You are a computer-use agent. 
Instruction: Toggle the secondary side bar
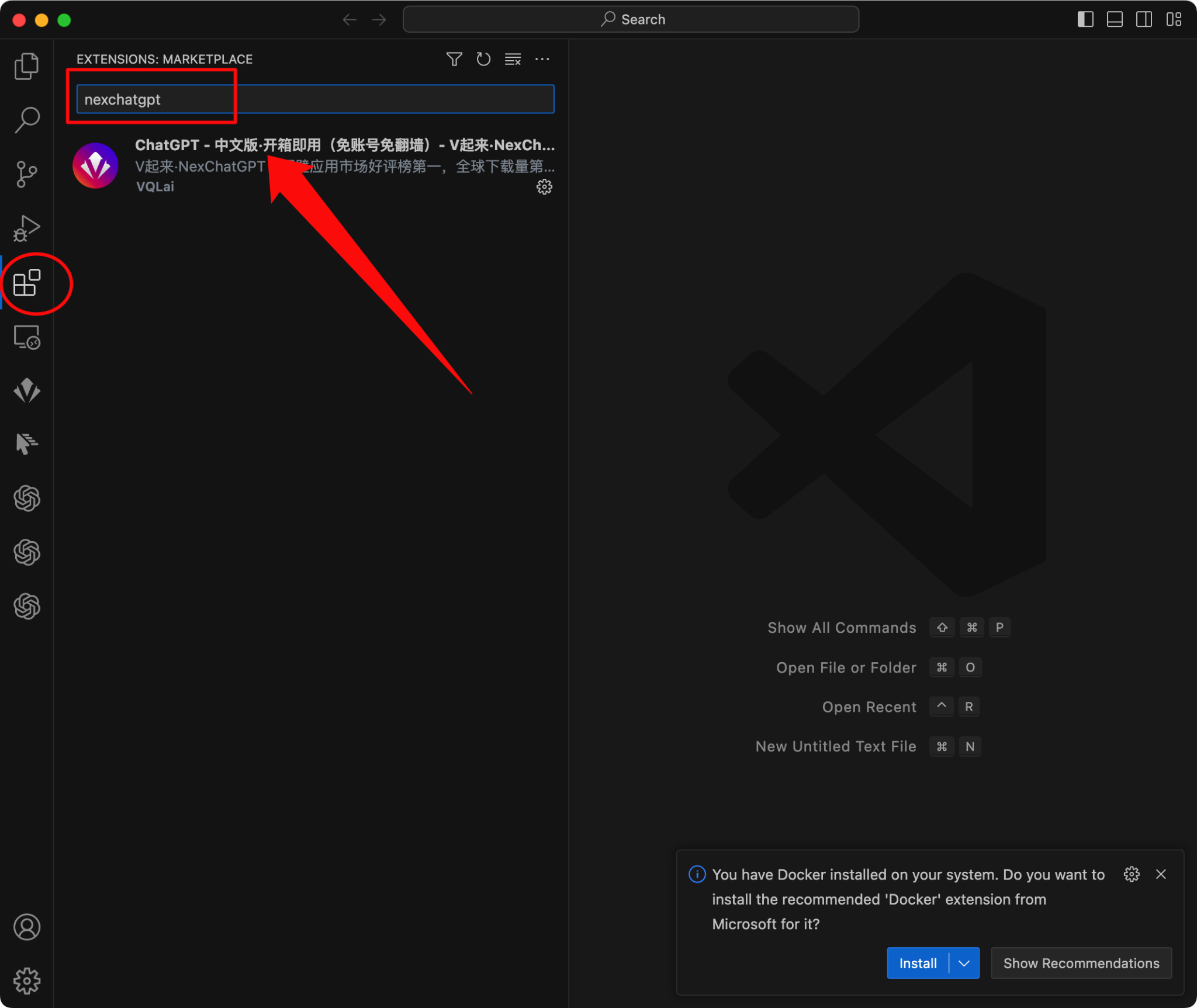click(1144, 19)
